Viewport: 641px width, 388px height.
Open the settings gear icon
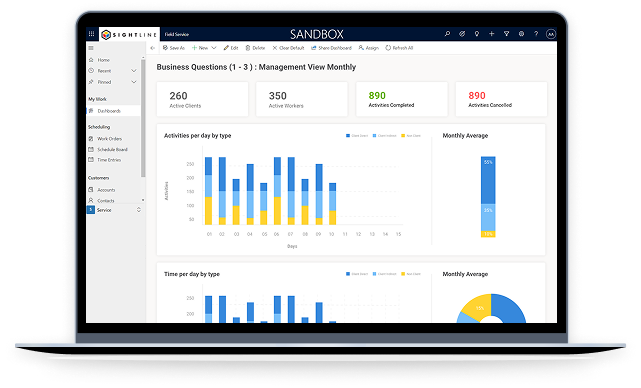(521, 34)
